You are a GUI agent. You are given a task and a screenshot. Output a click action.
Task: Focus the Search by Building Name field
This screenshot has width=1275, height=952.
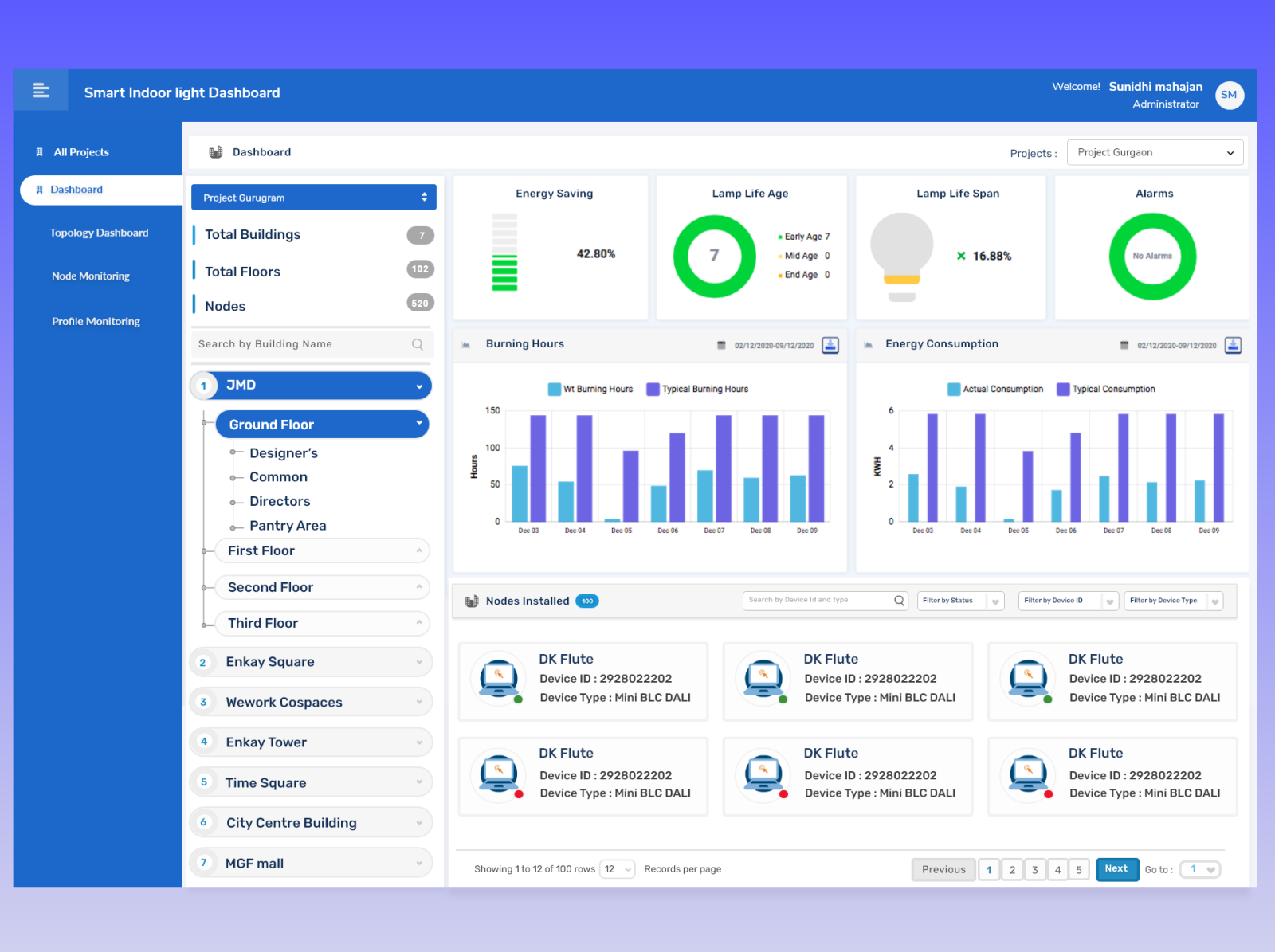(x=312, y=344)
